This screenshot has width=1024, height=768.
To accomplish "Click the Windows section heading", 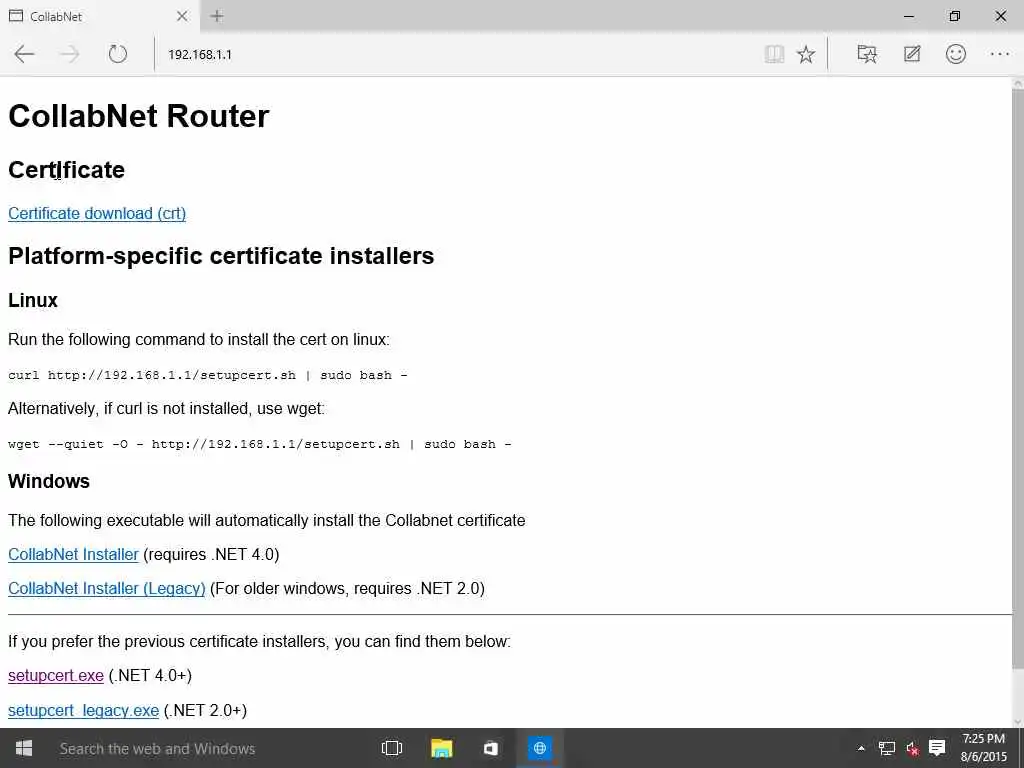I will click(49, 481).
